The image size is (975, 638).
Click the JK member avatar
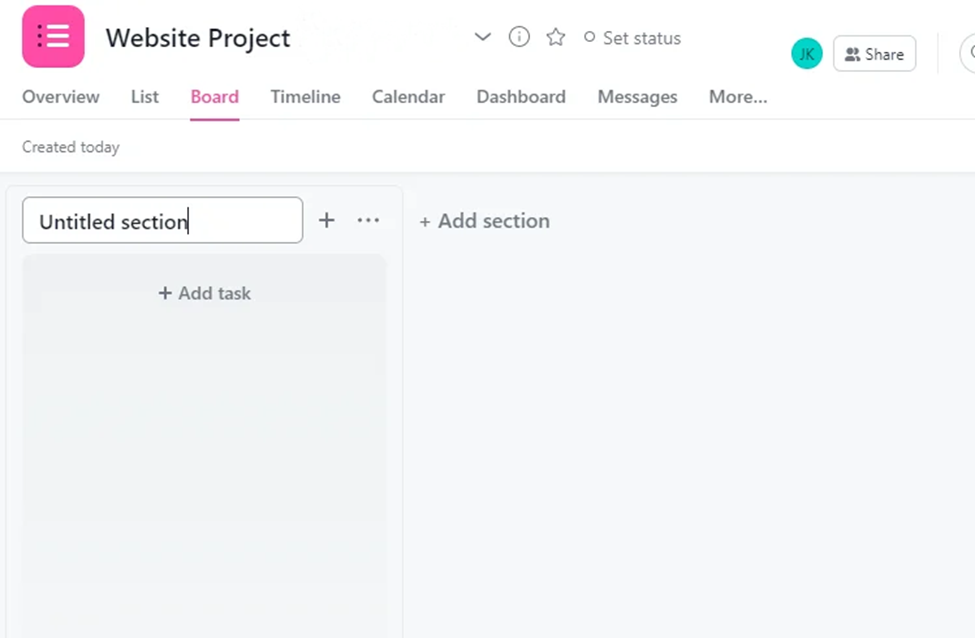coord(806,54)
